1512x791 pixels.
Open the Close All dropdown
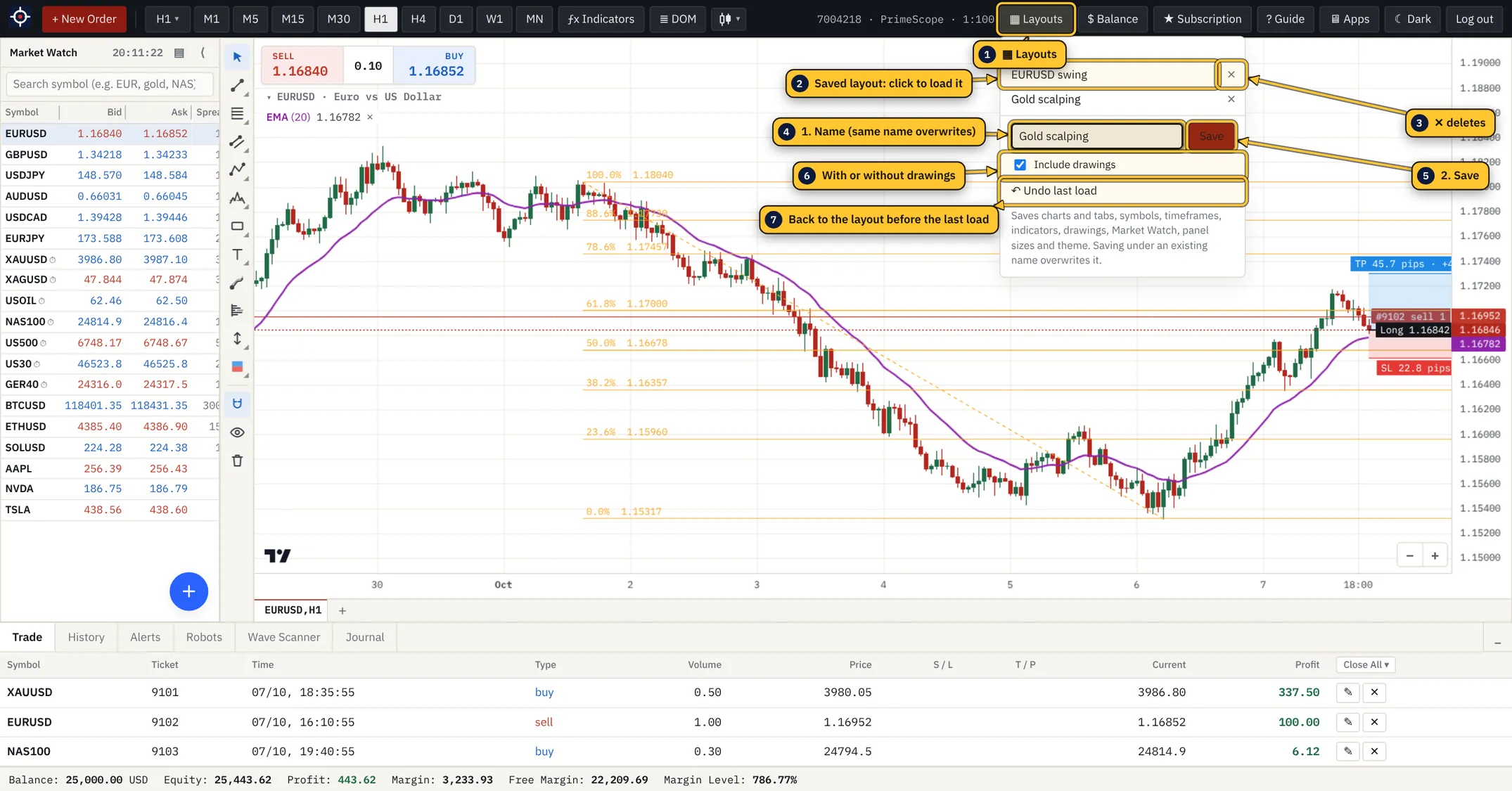coord(1366,664)
